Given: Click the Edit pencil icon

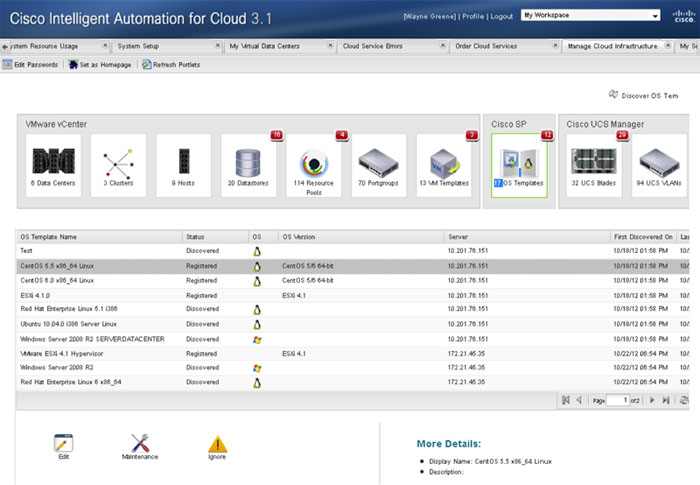Looking at the screenshot, I should pyautogui.click(x=63, y=443).
